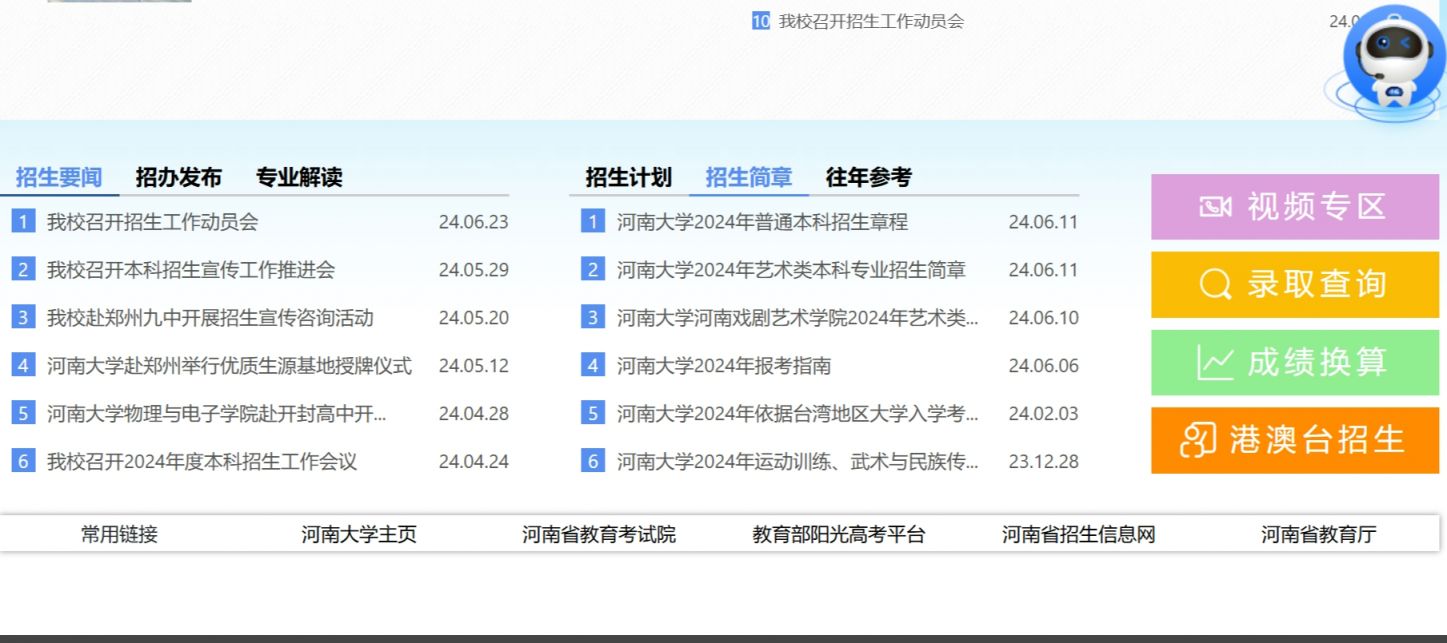Click date 24.02.03
Screen dimensions: 1447x643
[x=1044, y=414]
